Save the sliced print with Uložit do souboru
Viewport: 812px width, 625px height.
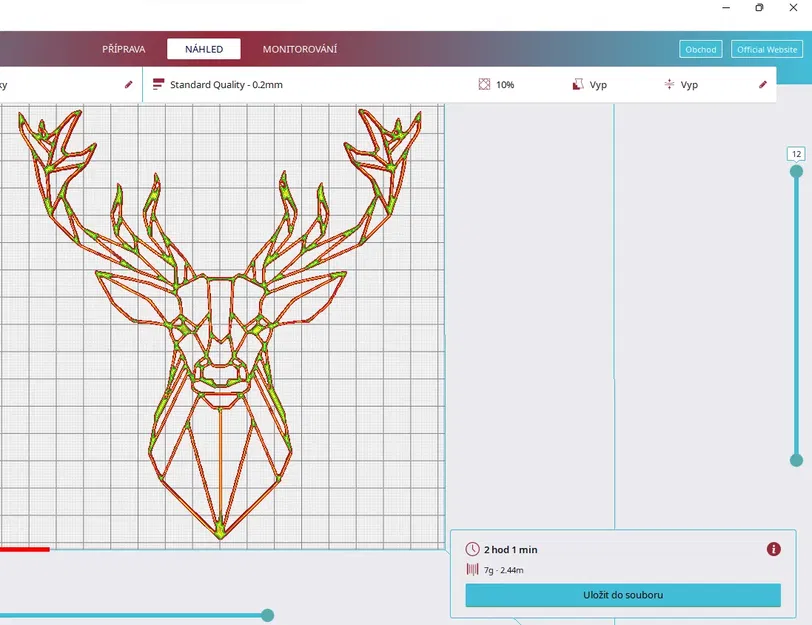click(x=623, y=595)
